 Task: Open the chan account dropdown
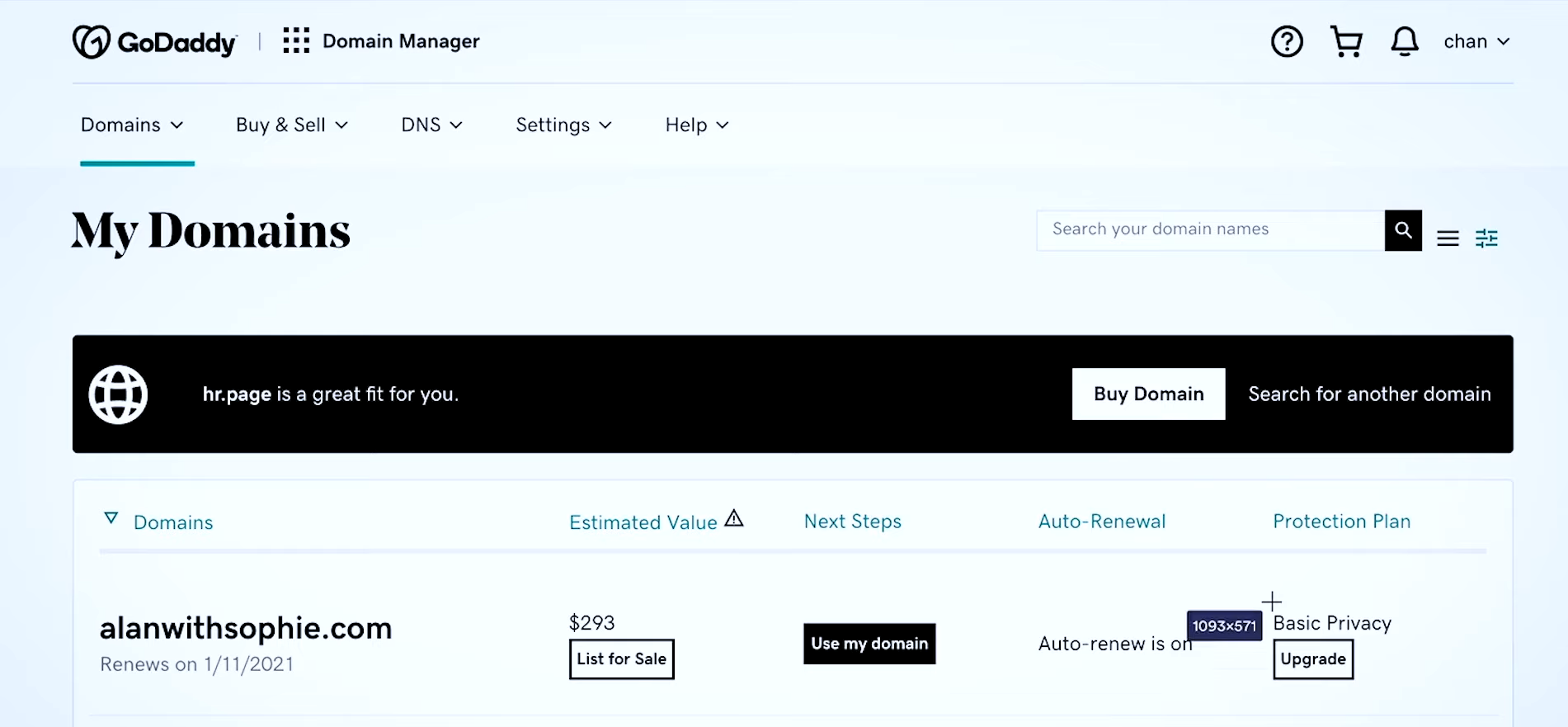1476,41
